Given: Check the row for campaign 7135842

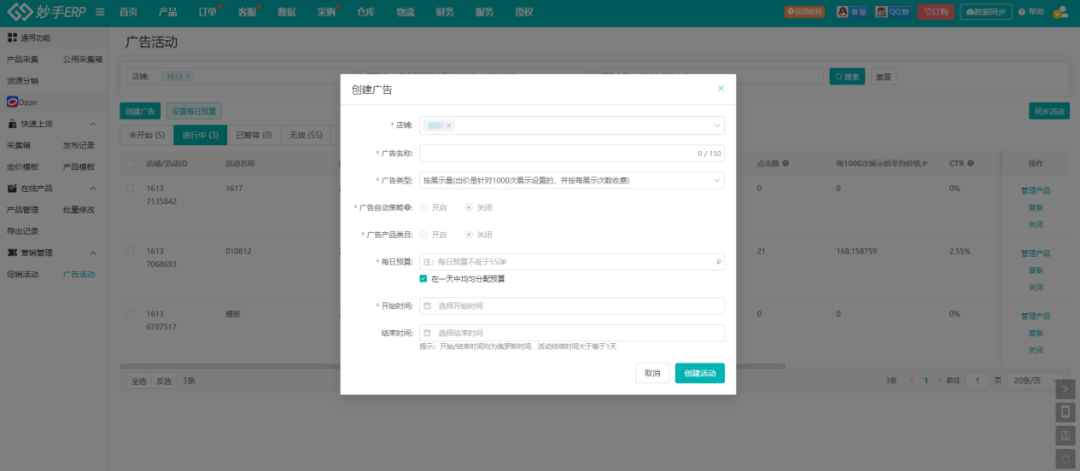Looking at the screenshot, I should (x=130, y=188).
